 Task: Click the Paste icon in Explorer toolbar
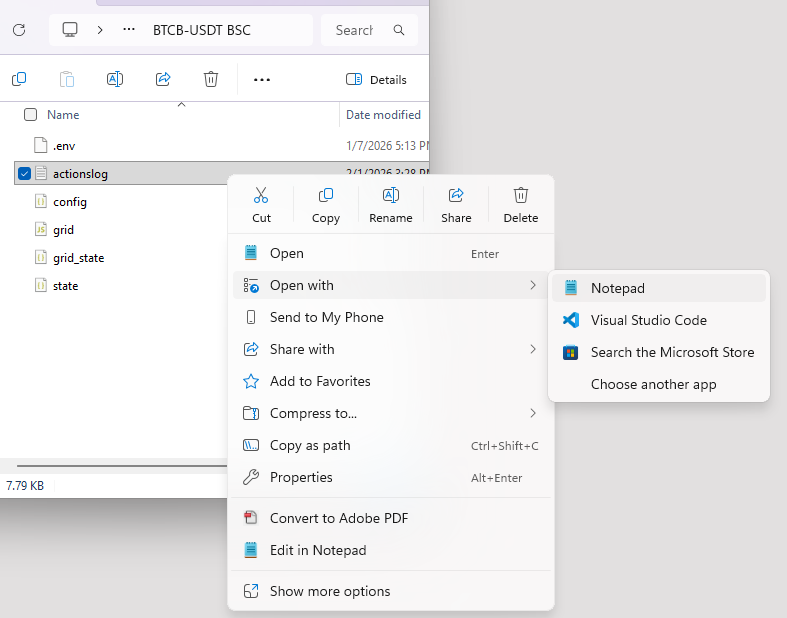pyautogui.click(x=67, y=79)
